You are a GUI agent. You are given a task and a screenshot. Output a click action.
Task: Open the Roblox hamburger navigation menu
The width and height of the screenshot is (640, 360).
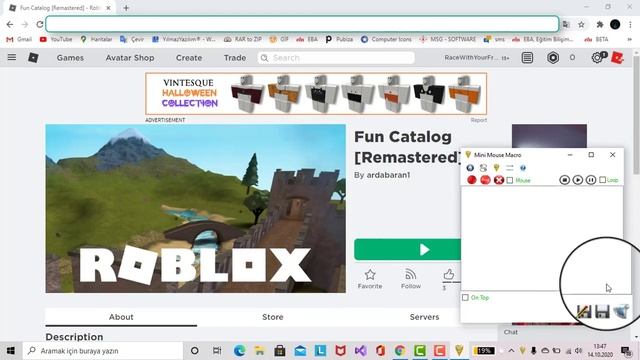[12, 58]
